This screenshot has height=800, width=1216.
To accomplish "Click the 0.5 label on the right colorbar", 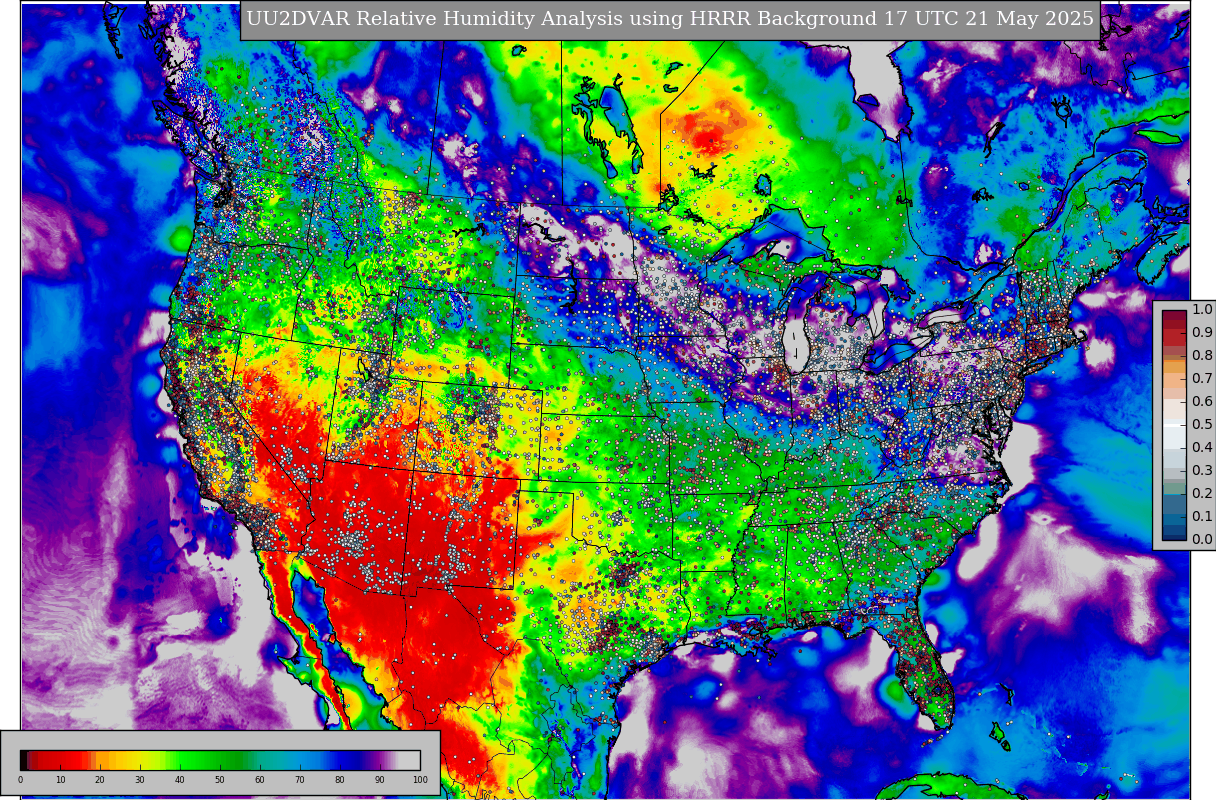I will (x=1202, y=425).
